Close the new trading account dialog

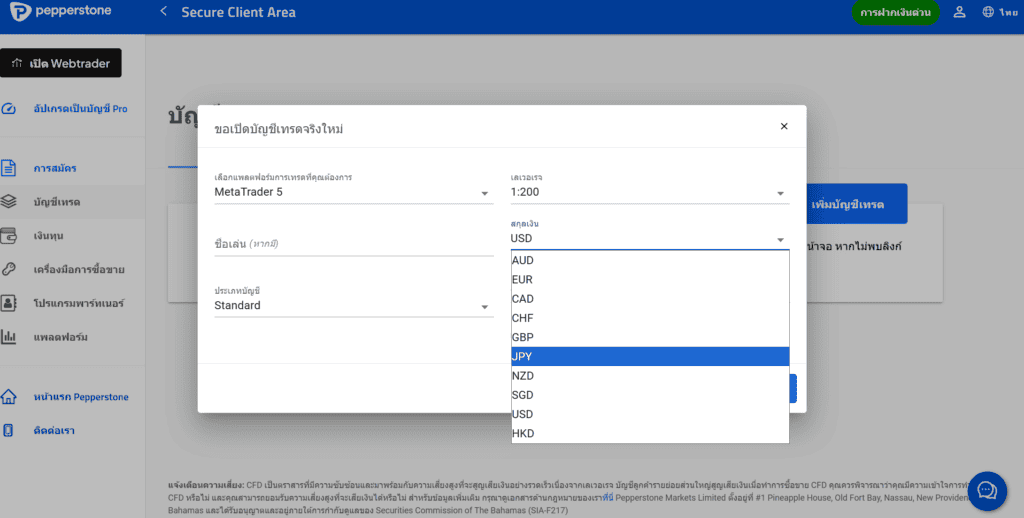point(784,126)
